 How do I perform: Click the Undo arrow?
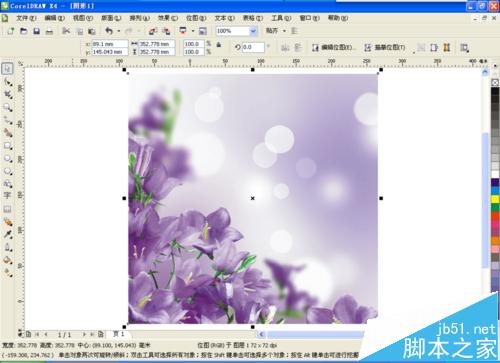pyautogui.click(x=109, y=31)
